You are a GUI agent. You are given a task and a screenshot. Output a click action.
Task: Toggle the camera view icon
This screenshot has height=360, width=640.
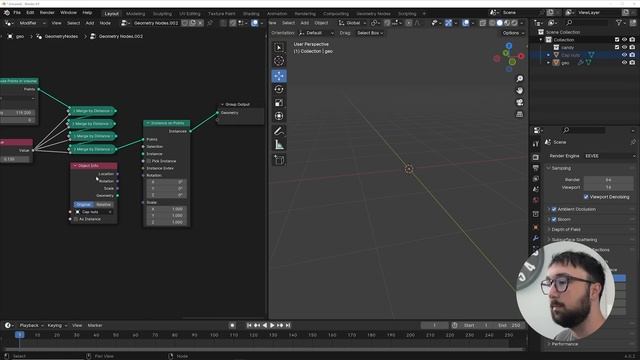tap(519, 102)
